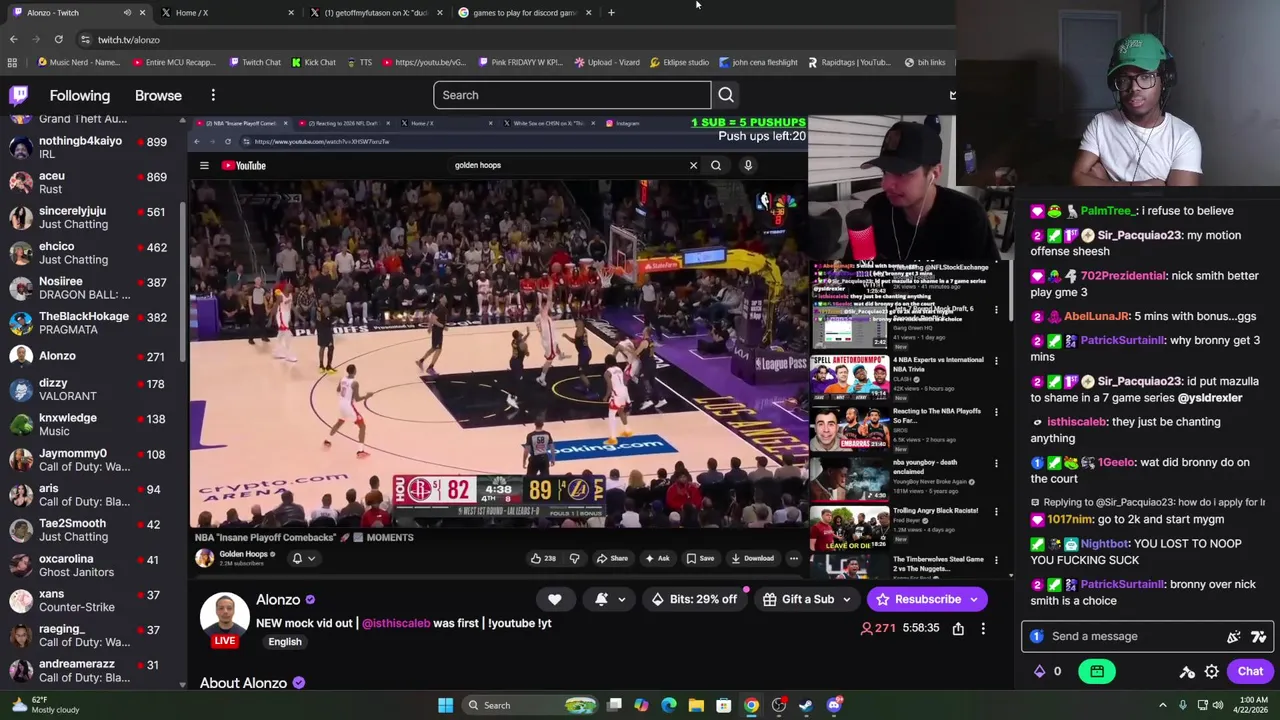
Task: Open chat identity badge in message box
Action: 1037,636
